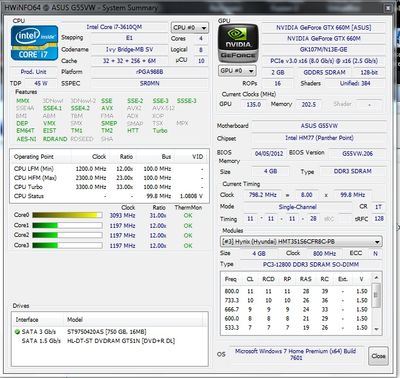
Task: Click the 3093 MHz Core0 clock value
Action: click(x=122, y=215)
